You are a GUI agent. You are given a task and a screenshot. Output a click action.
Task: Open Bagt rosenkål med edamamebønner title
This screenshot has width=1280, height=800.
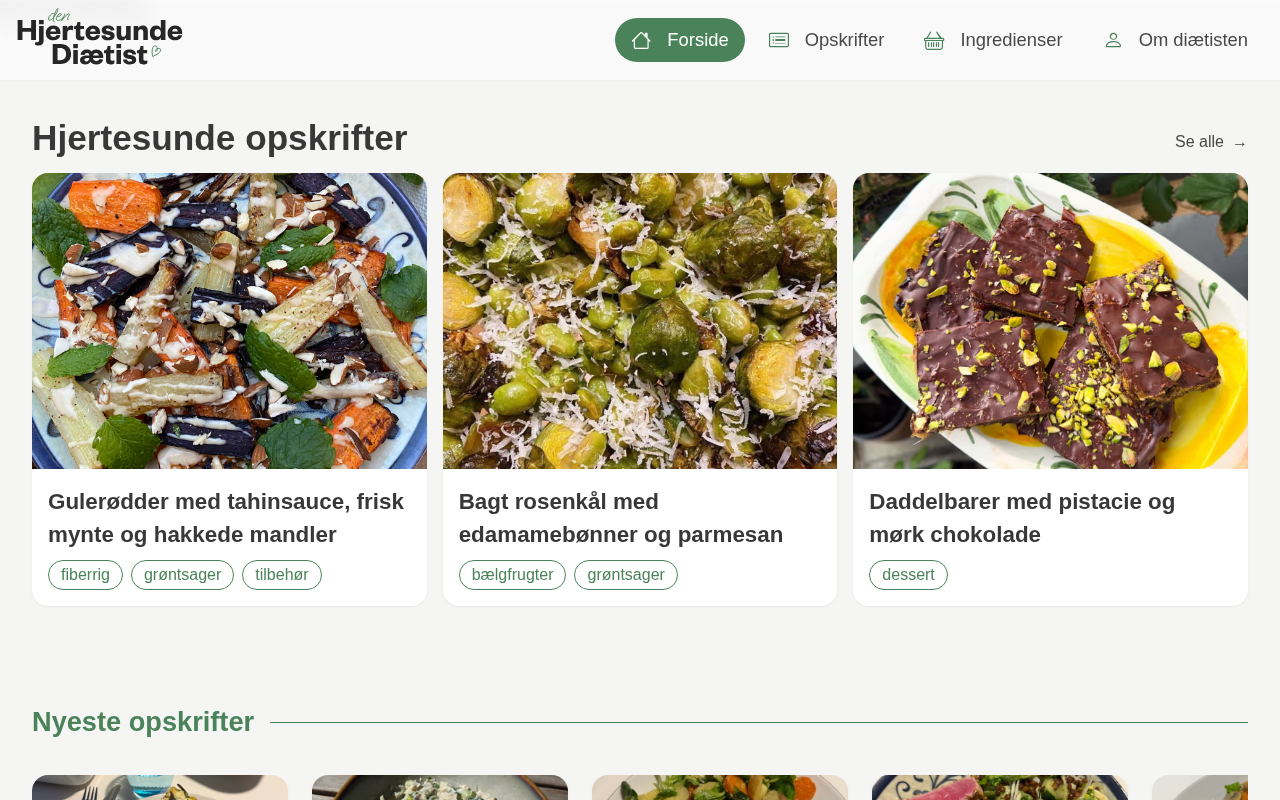621,518
